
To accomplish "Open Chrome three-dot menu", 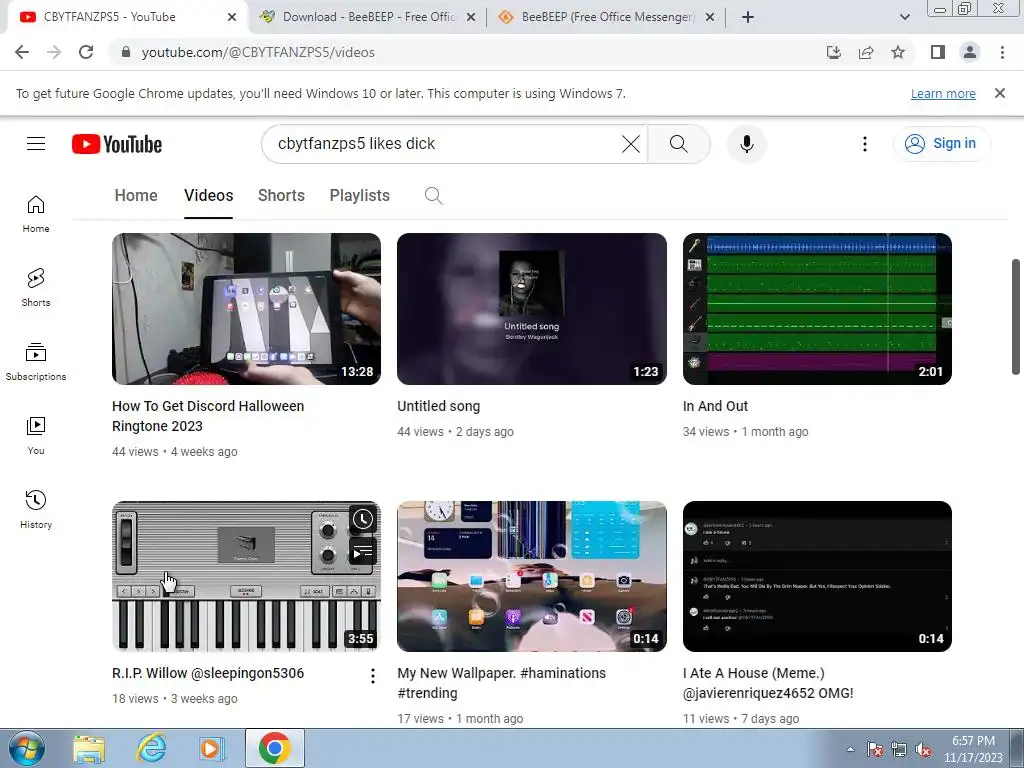I will [1002, 52].
